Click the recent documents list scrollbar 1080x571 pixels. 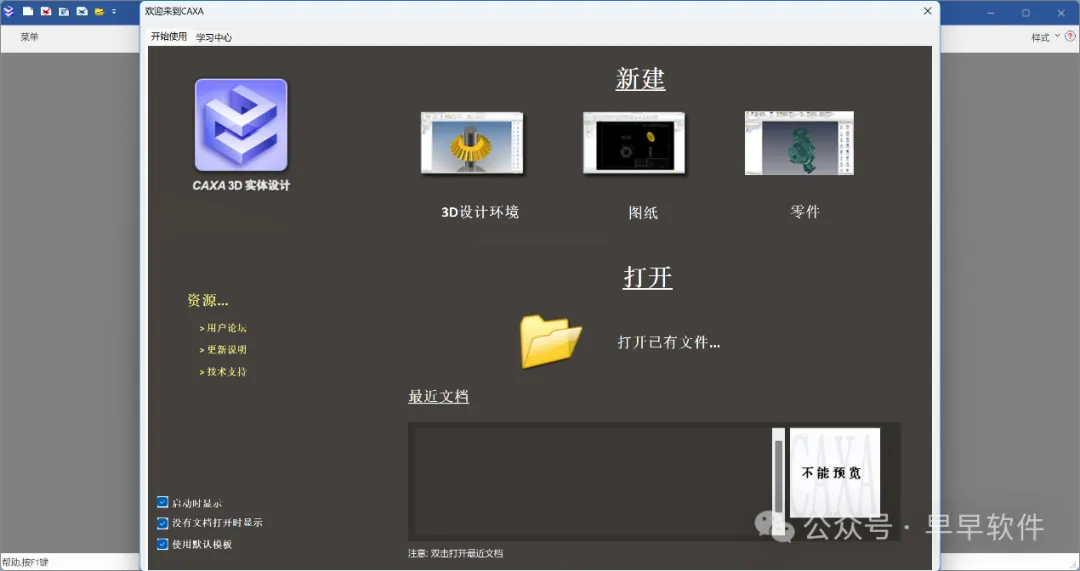click(x=778, y=481)
